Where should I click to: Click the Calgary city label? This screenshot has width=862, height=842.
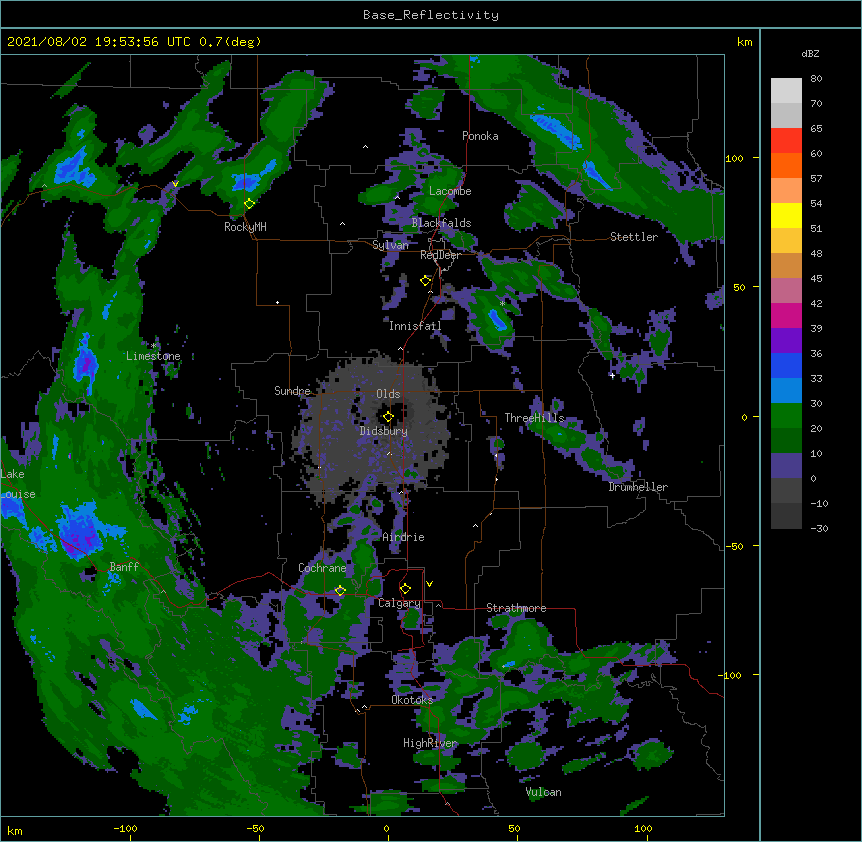(x=399, y=603)
